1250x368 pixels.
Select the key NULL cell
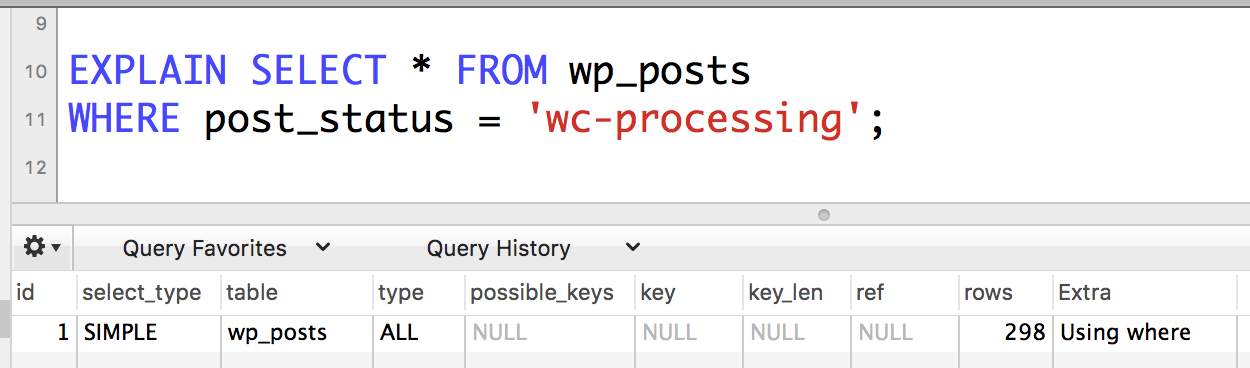[x=689, y=332]
